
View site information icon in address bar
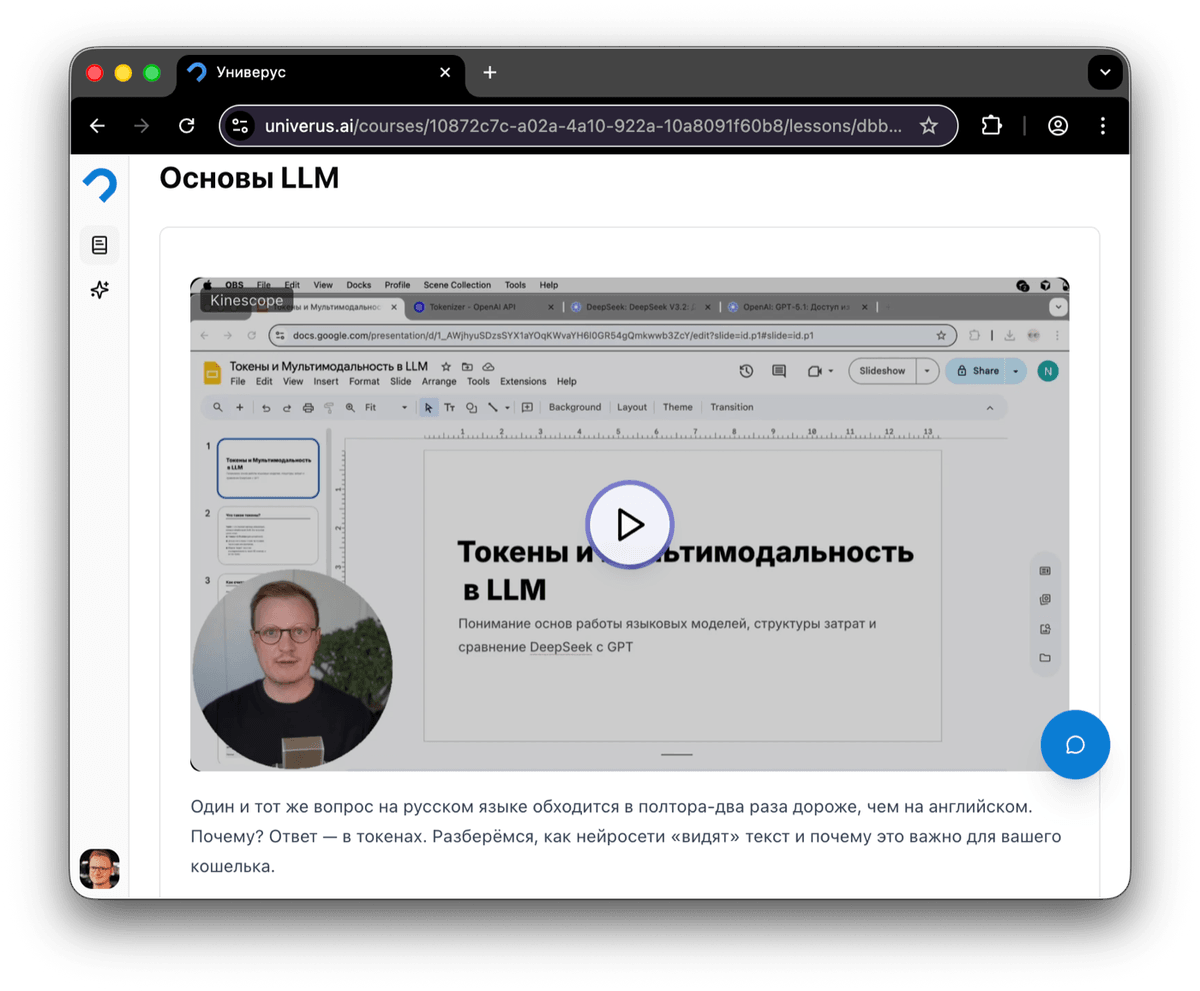240,126
